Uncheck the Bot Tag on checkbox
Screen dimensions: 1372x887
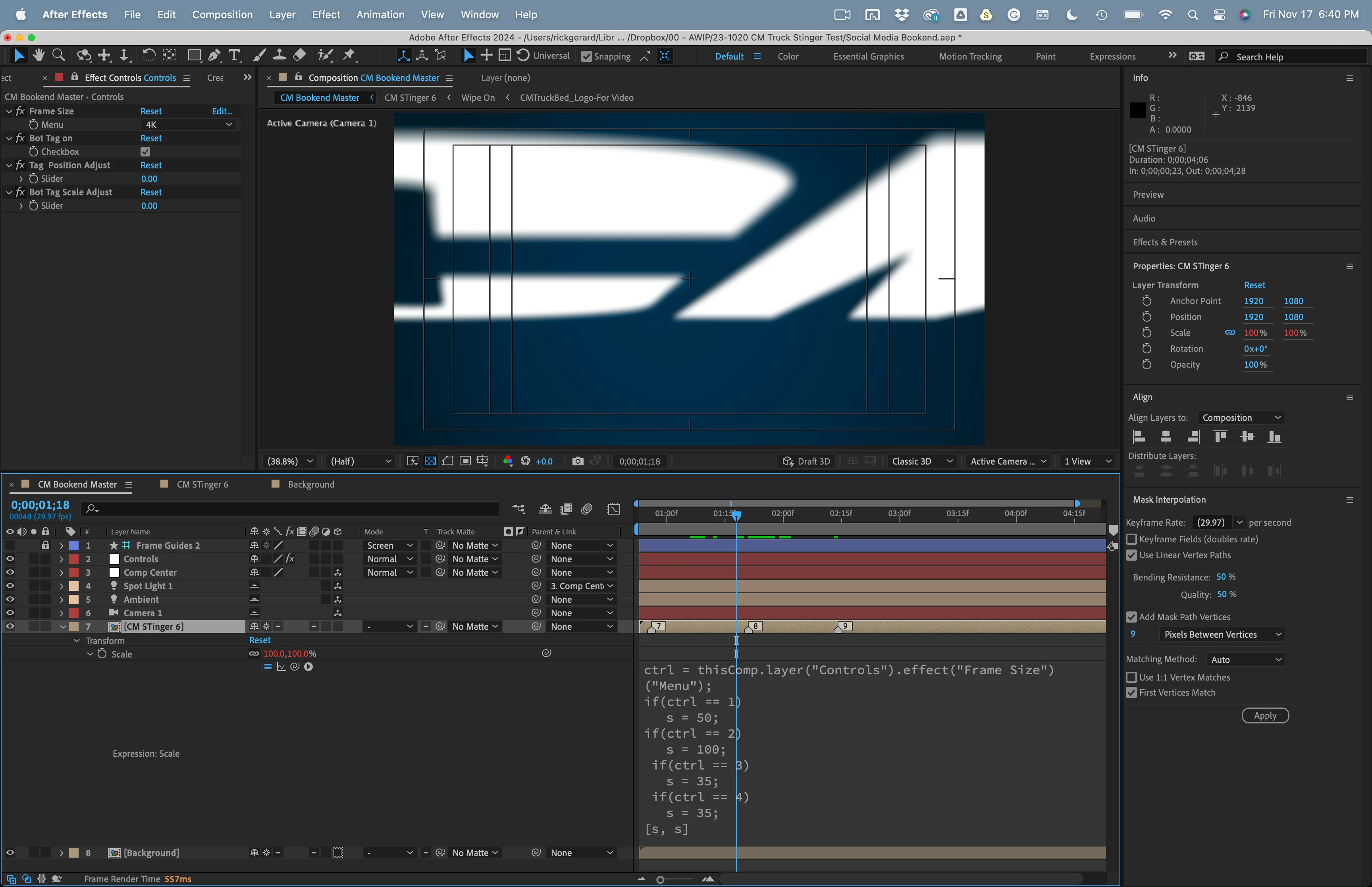pos(145,152)
